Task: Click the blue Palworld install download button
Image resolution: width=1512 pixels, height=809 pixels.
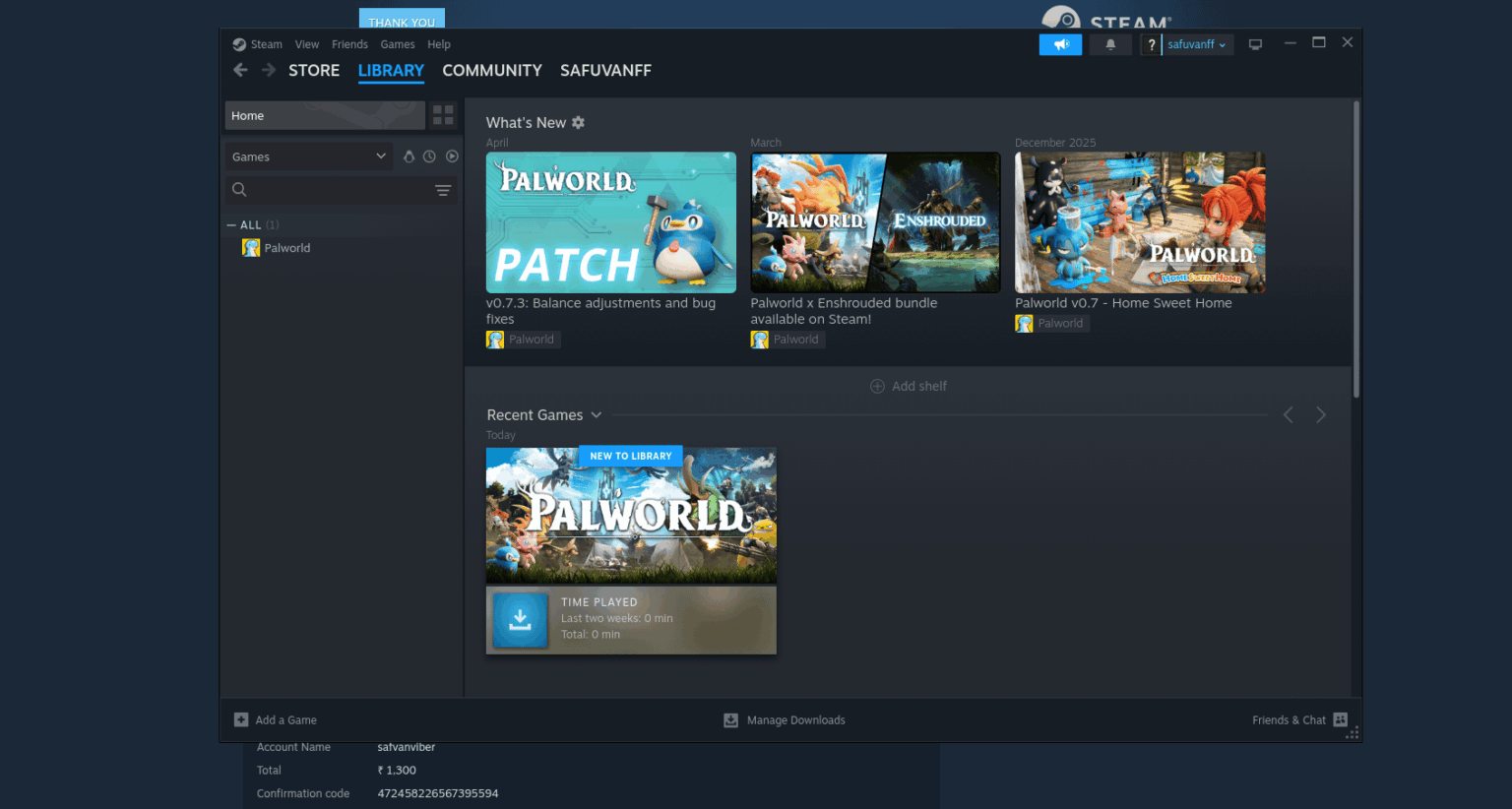Action: click(520, 620)
